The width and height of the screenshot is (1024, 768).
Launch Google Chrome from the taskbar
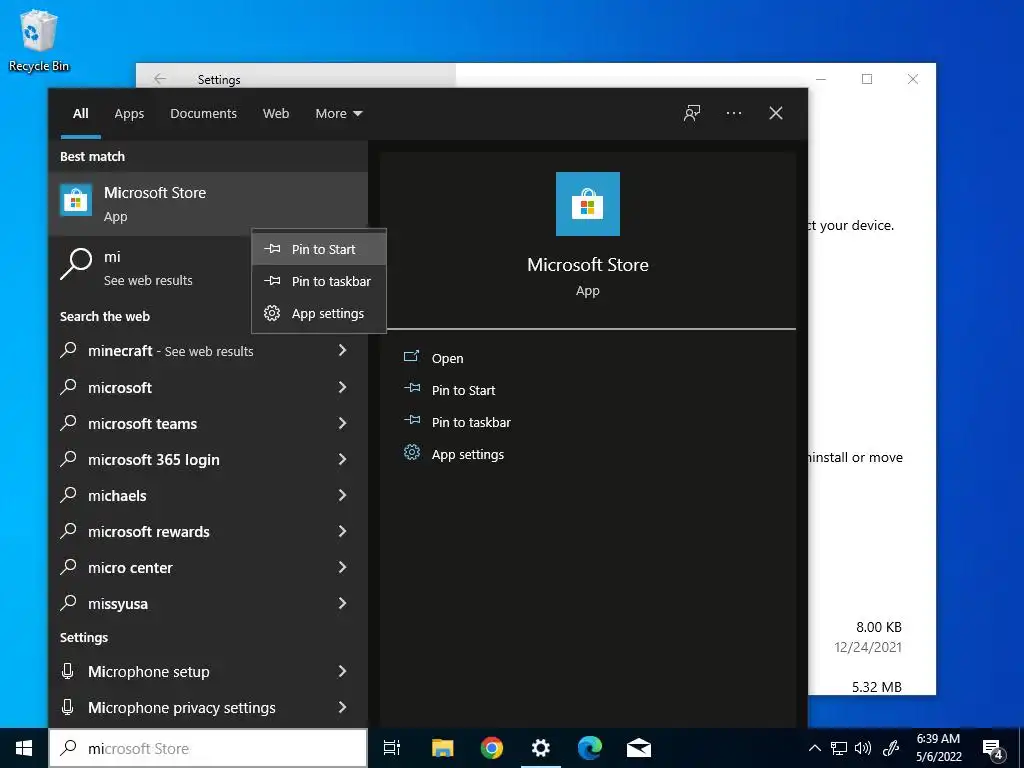[x=492, y=748]
